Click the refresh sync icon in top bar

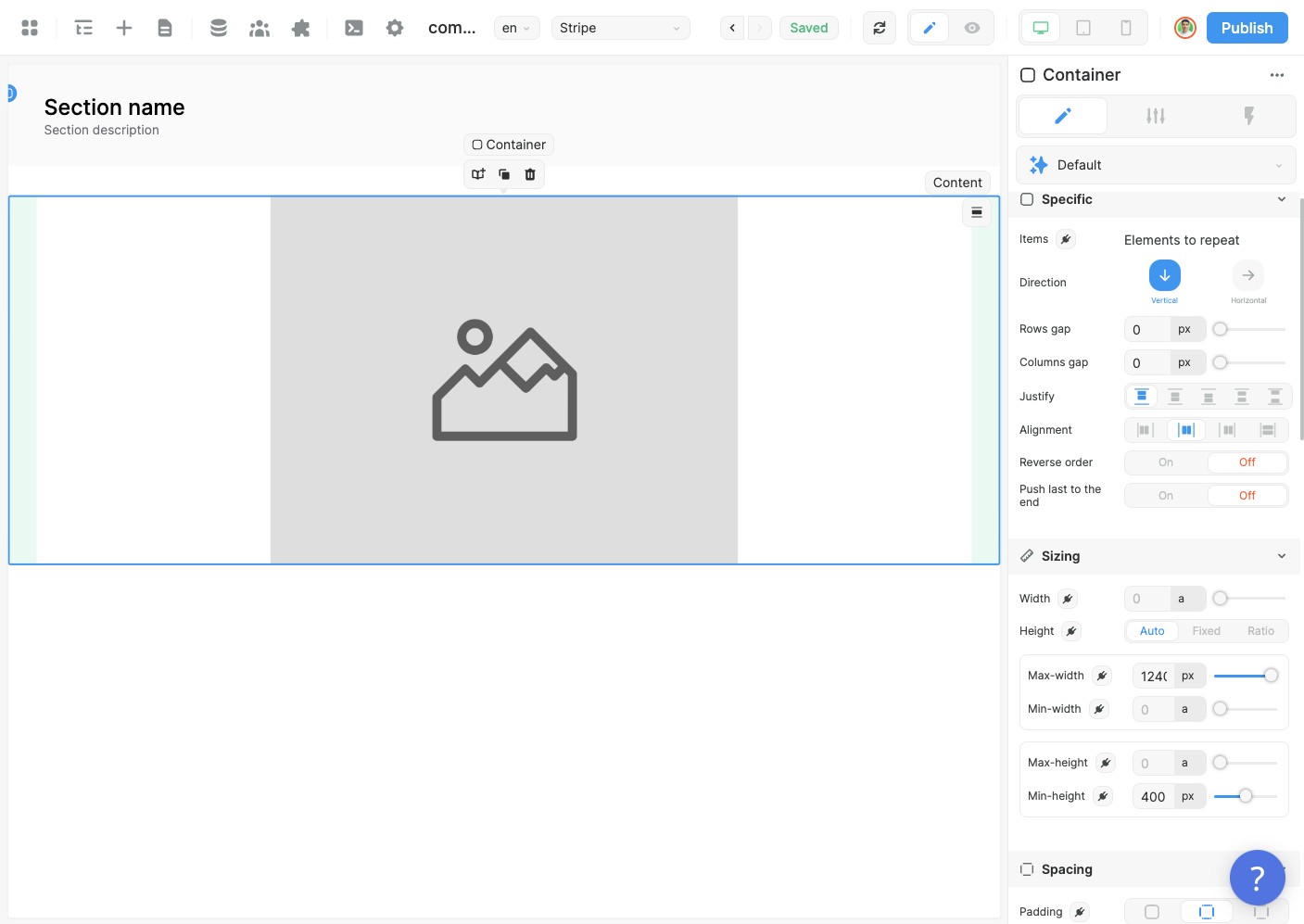[879, 28]
